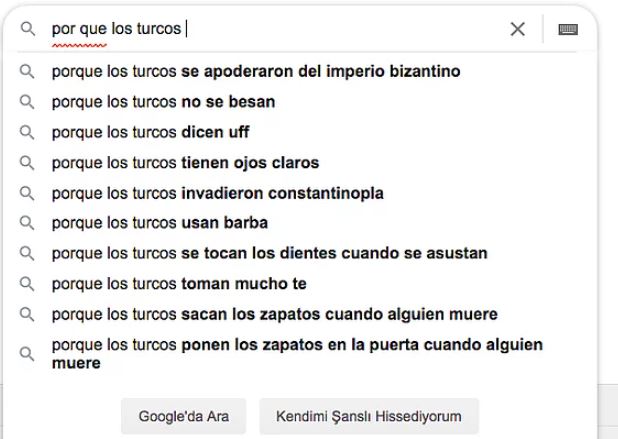Select "sacan los zapatos cuando alguien muere" suggestion
618x439 pixels.
[x=274, y=314]
